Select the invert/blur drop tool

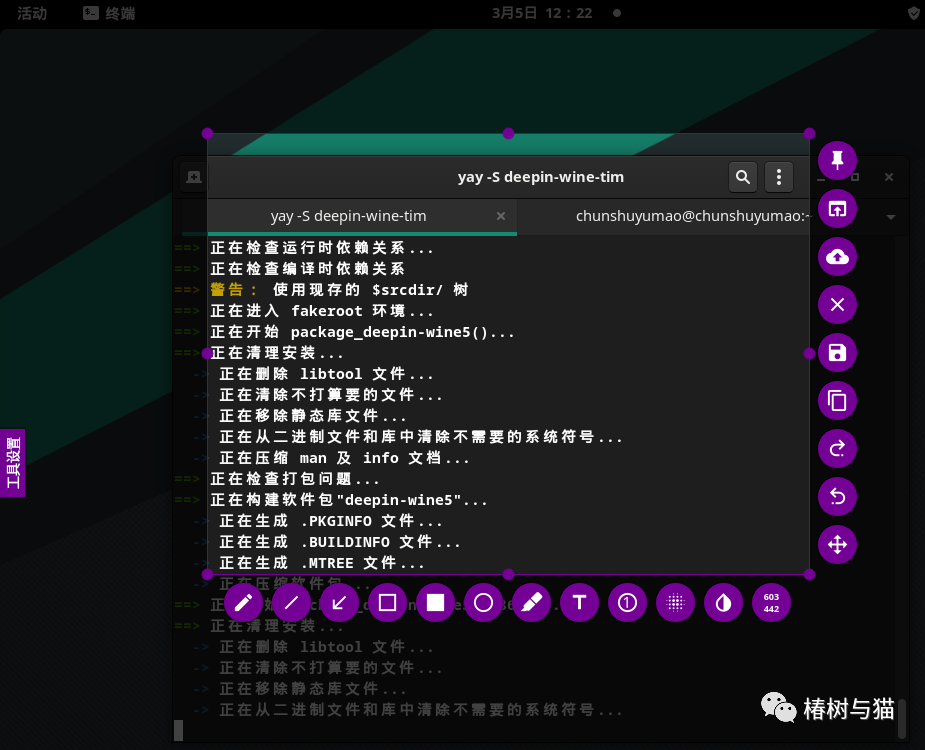[x=723, y=602]
